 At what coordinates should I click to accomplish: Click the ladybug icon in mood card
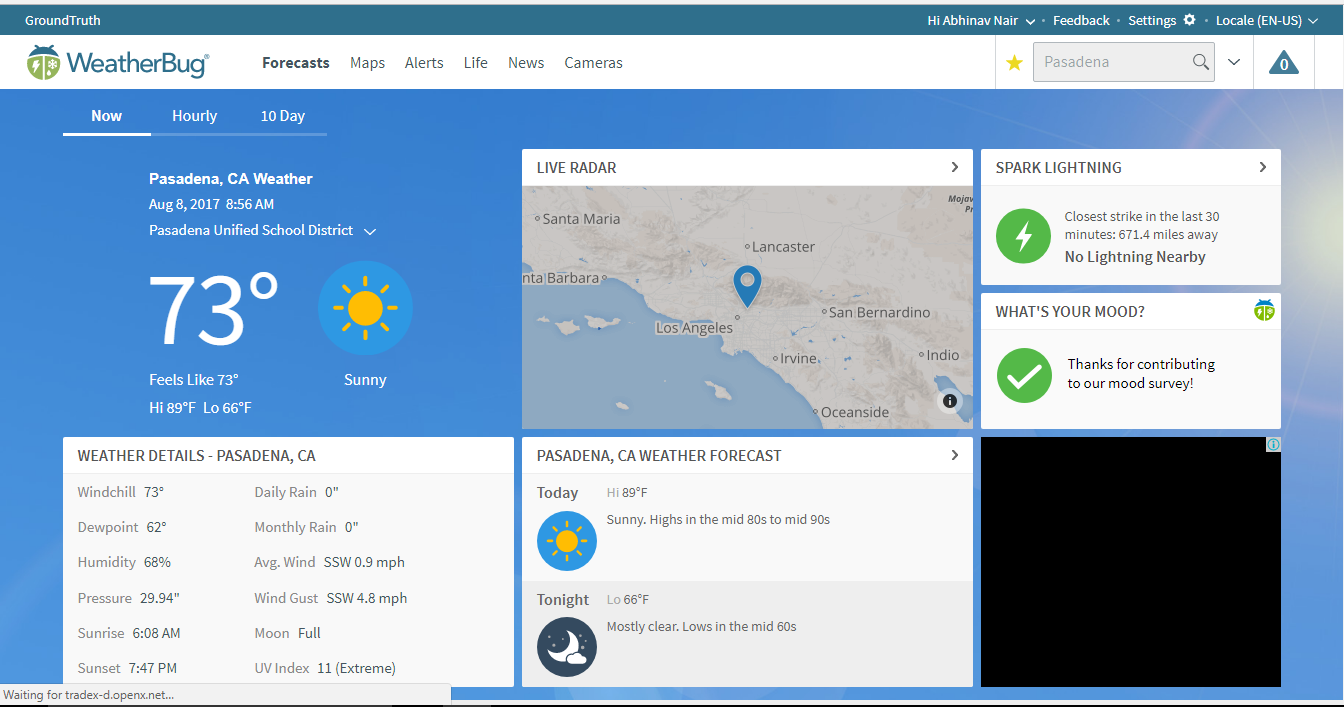1264,310
